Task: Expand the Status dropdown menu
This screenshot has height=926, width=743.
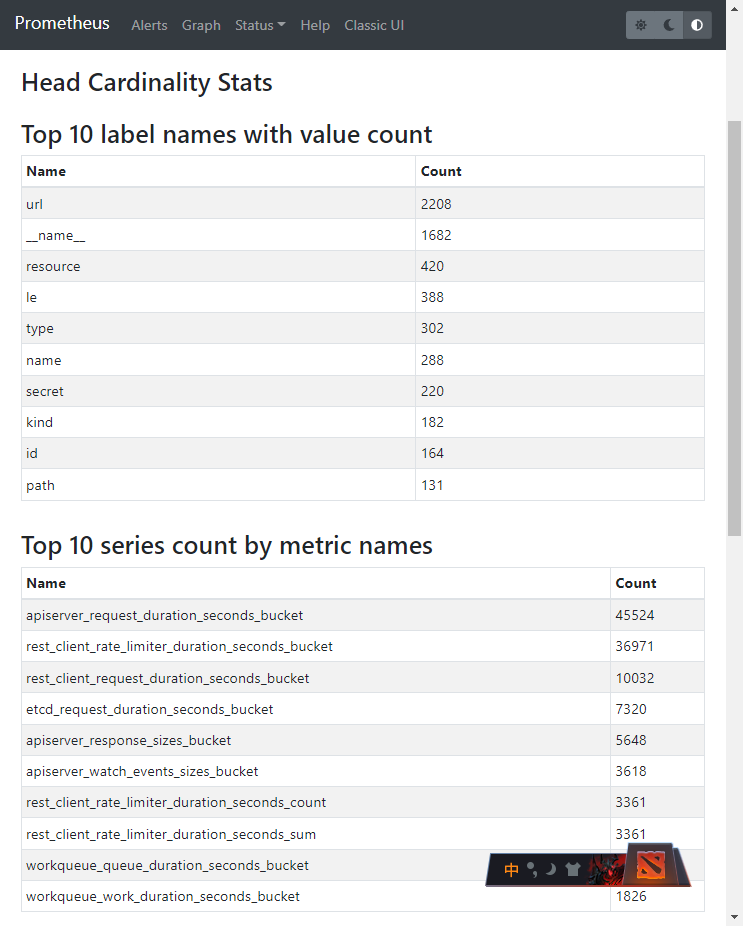Action: pos(259,25)
